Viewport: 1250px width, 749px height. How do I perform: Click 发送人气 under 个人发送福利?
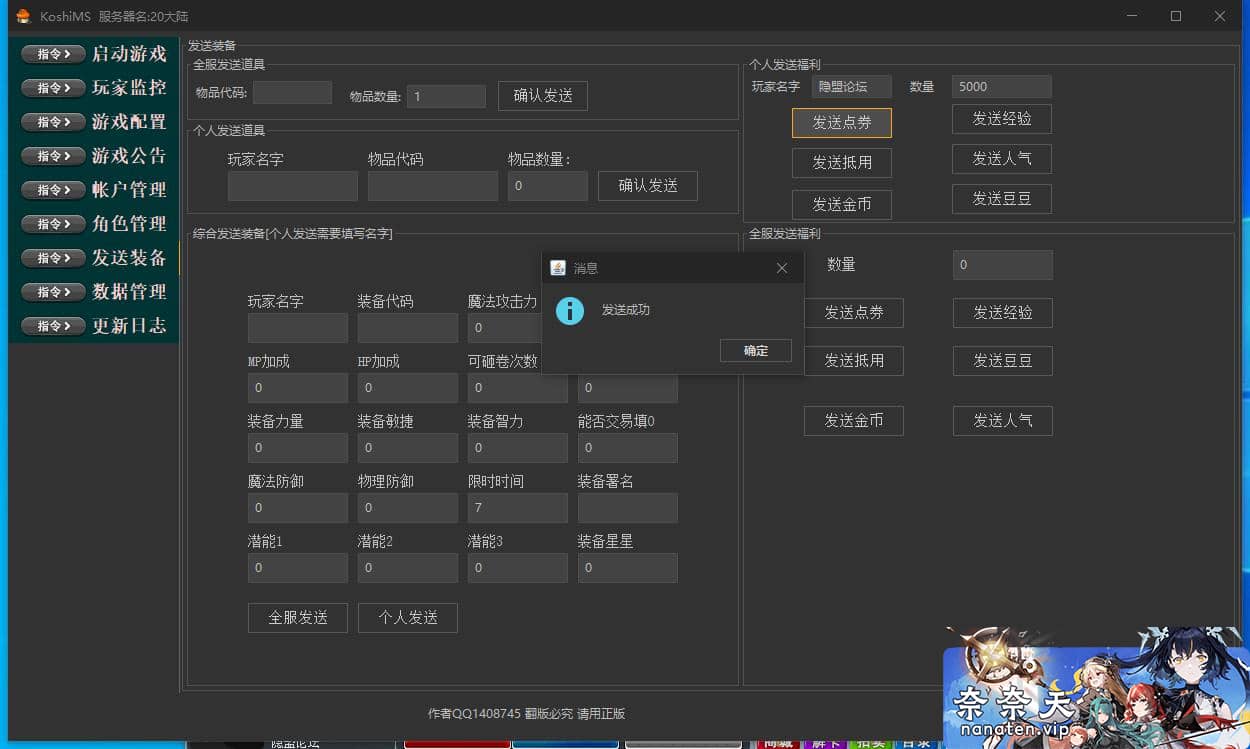pyautogui.click(x=1002, y=159)
